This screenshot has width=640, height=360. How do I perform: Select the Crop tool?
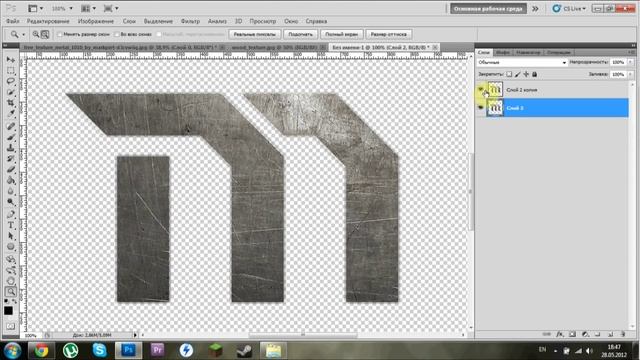tap(10, 103)
